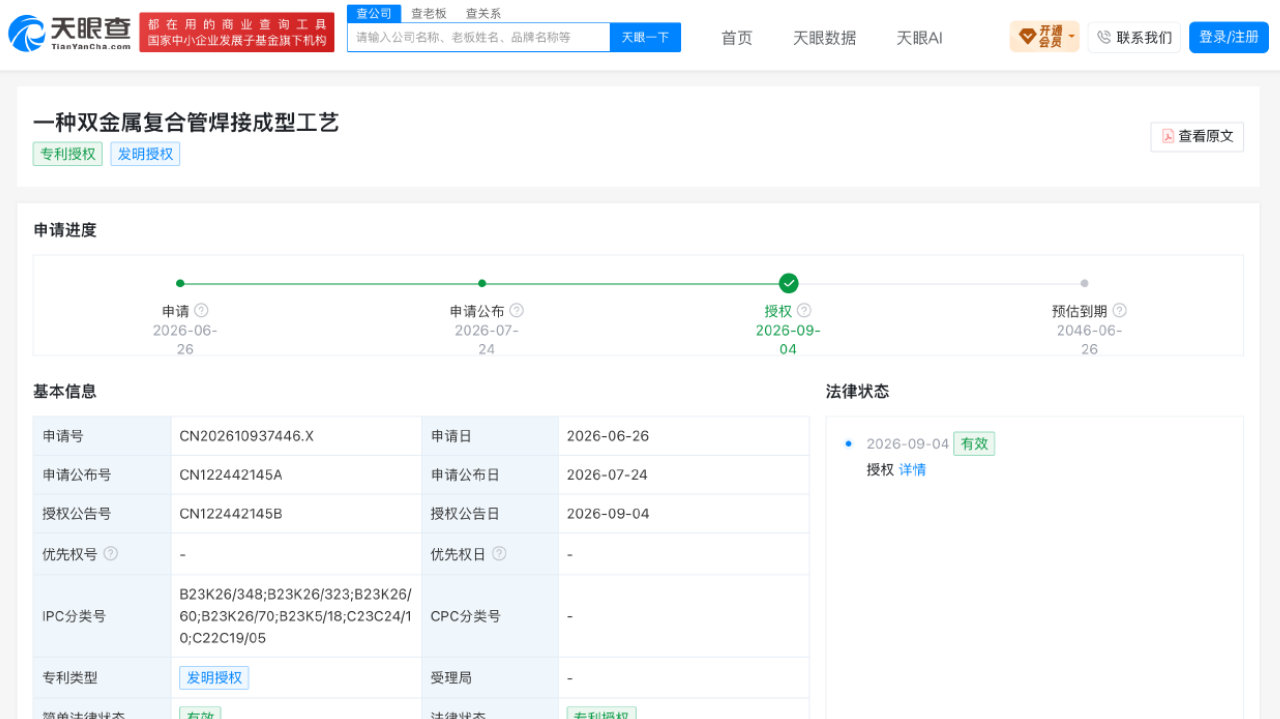Click the 申请公布 progress dot
This screenshot has height=719, width=1280.
tap(482, 283)
